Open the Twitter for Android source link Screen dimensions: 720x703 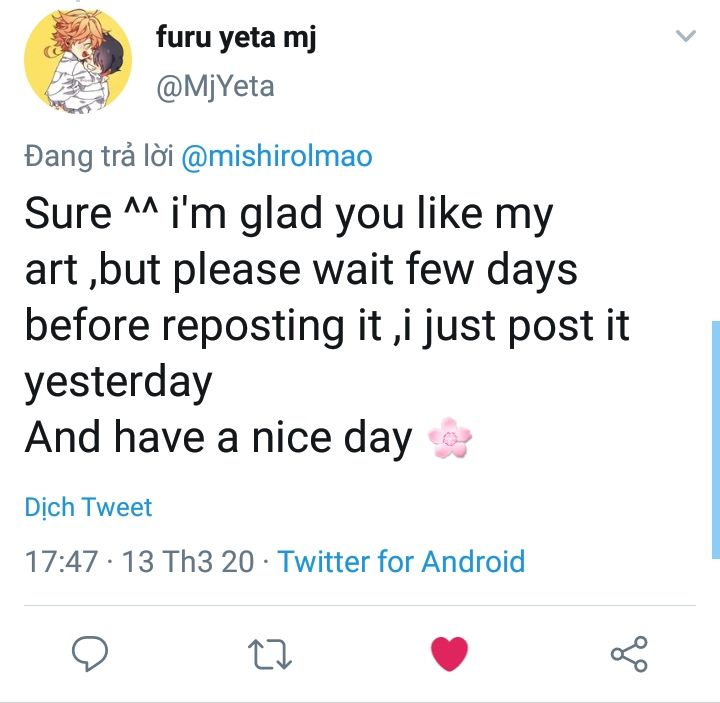(x=401, y=561)
